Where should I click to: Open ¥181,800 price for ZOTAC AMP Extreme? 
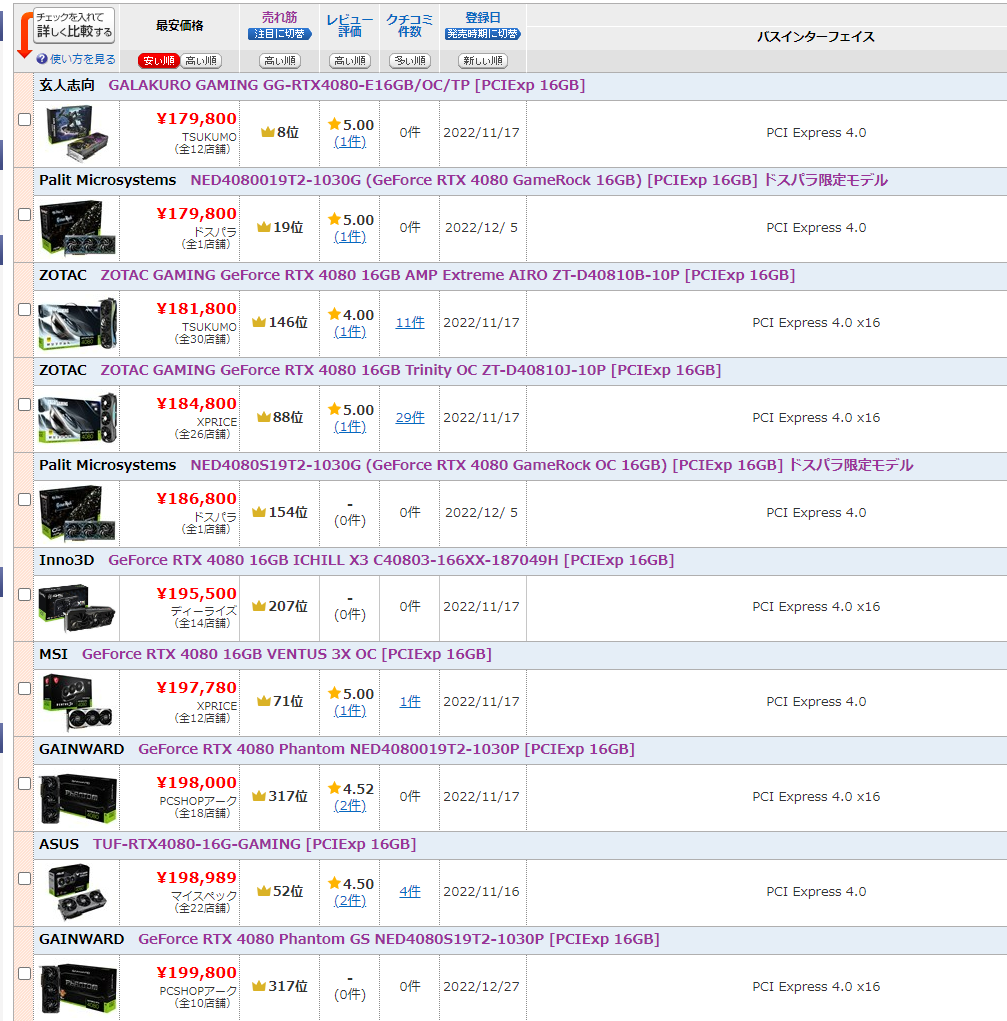tap(196, 309)
